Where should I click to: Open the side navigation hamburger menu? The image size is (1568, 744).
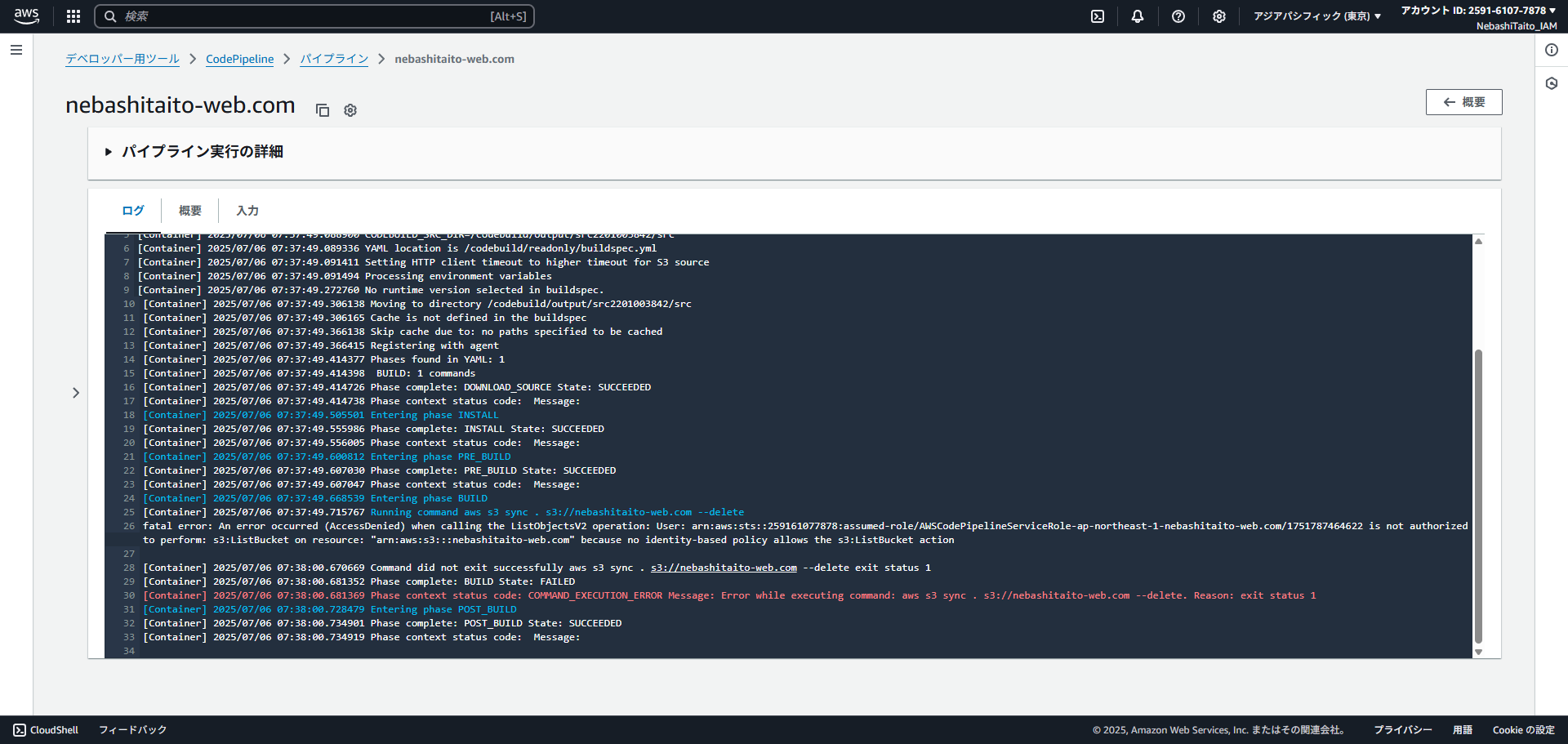[16, 50]
